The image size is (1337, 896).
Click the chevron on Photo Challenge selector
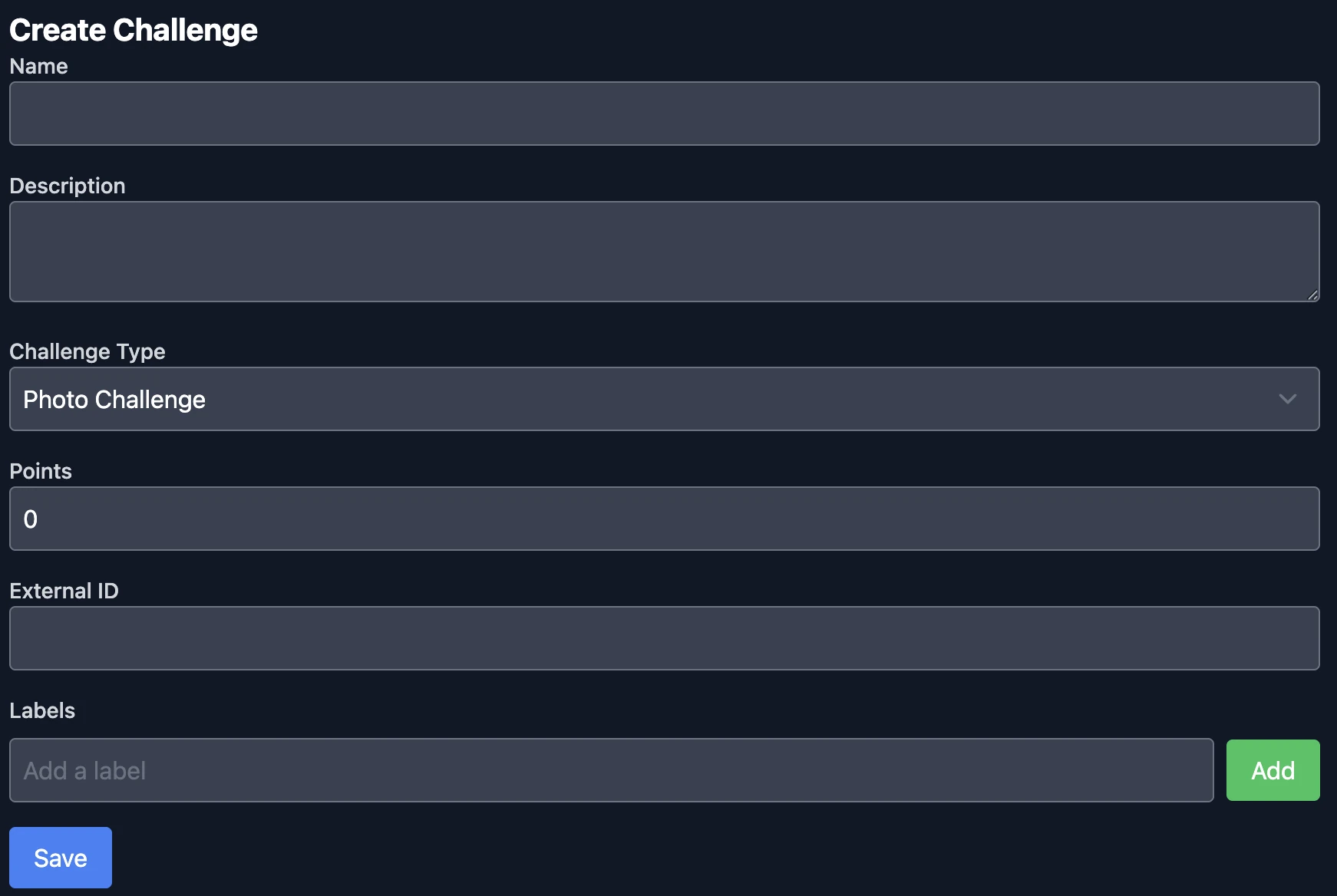1289,399
